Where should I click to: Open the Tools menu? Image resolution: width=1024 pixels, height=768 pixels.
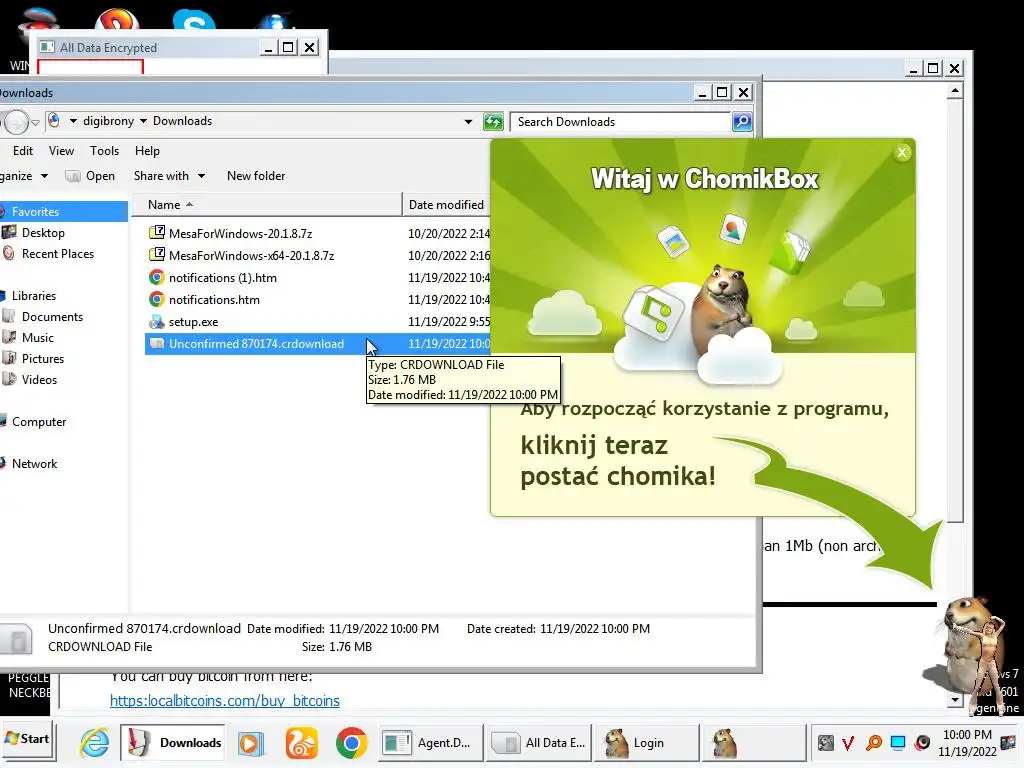point(104,151)
